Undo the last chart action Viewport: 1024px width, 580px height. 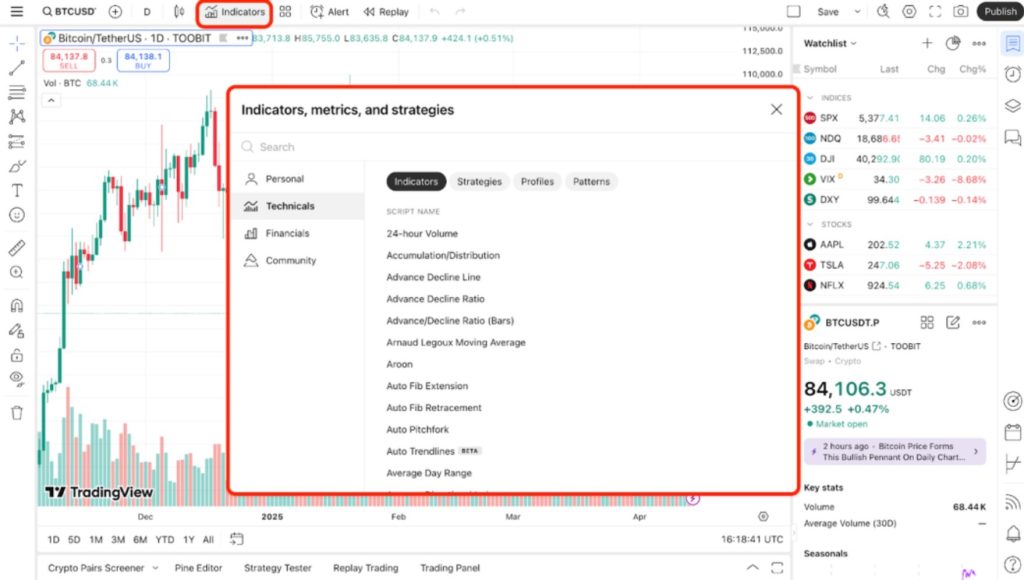(x=434, y=12)
